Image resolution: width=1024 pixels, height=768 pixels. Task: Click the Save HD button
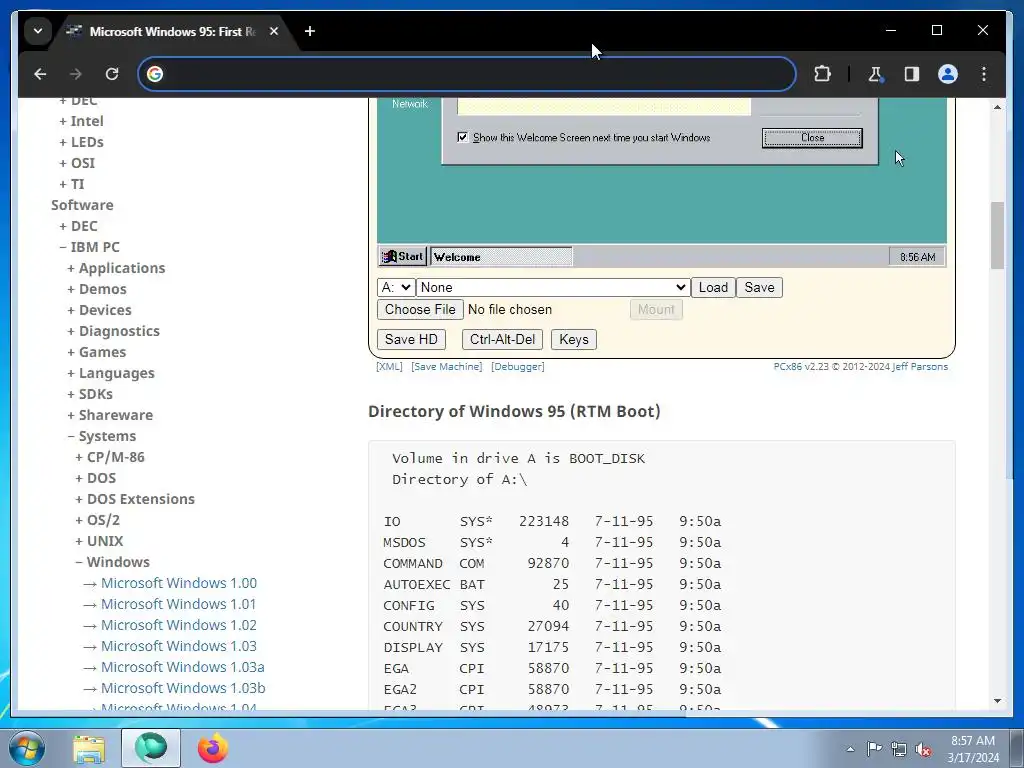click(411, 340)
